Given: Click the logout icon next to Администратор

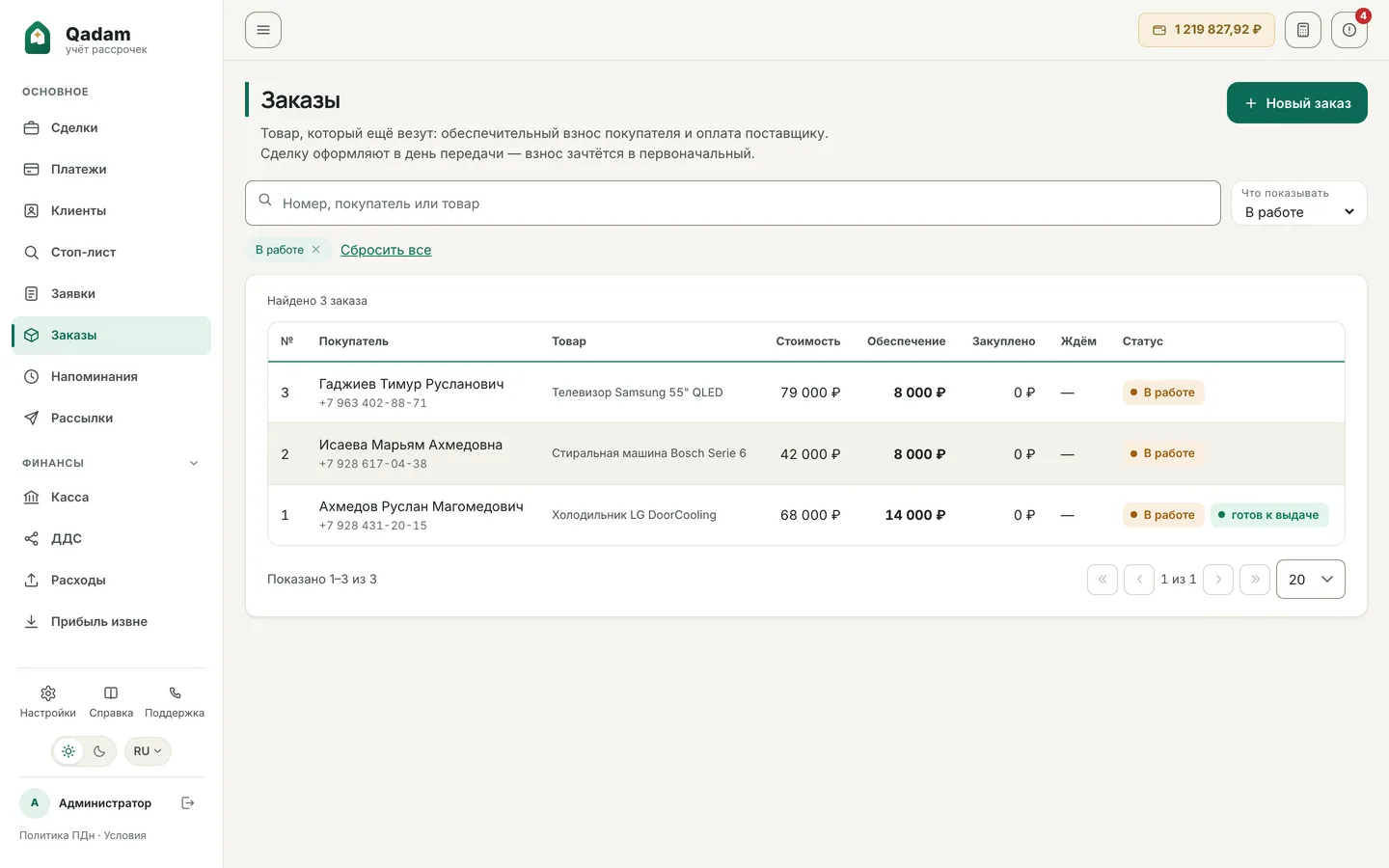Looking at the screenshot, I should coord(188,803).
